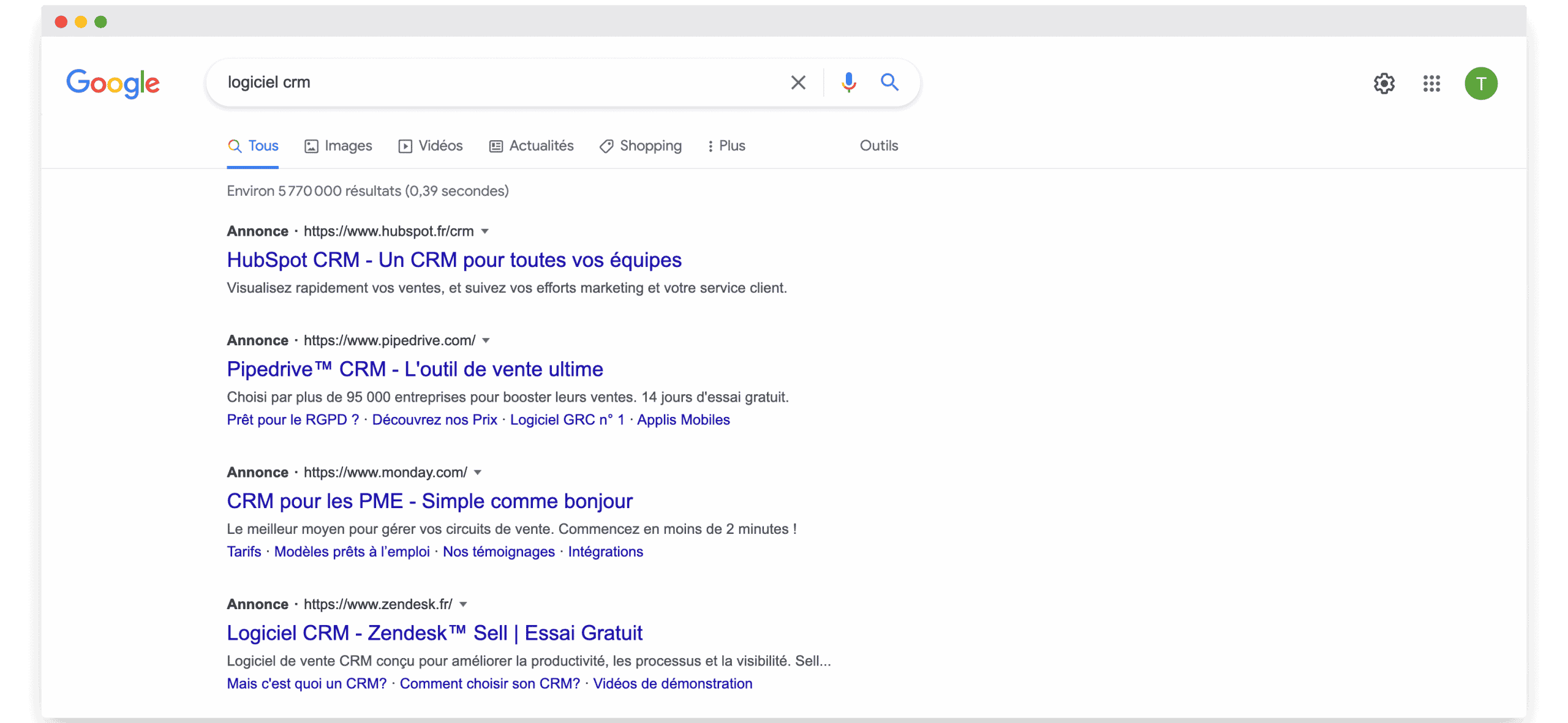Start voice search with the microphone icon
Viewport: 1568px width, 723px height.
pyautogui.click(x=848, y=82)
